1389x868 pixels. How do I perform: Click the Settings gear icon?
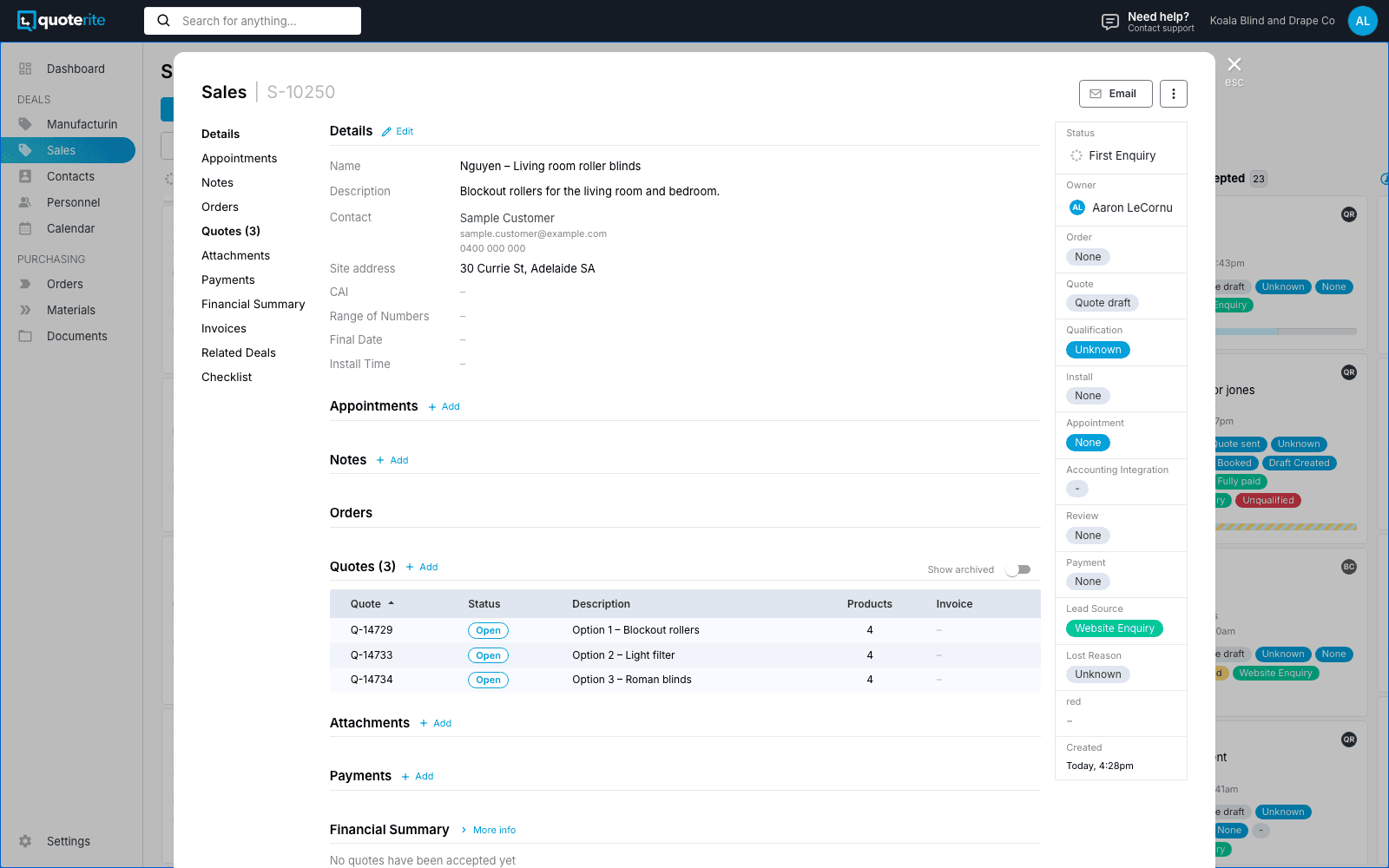[25, 841]
